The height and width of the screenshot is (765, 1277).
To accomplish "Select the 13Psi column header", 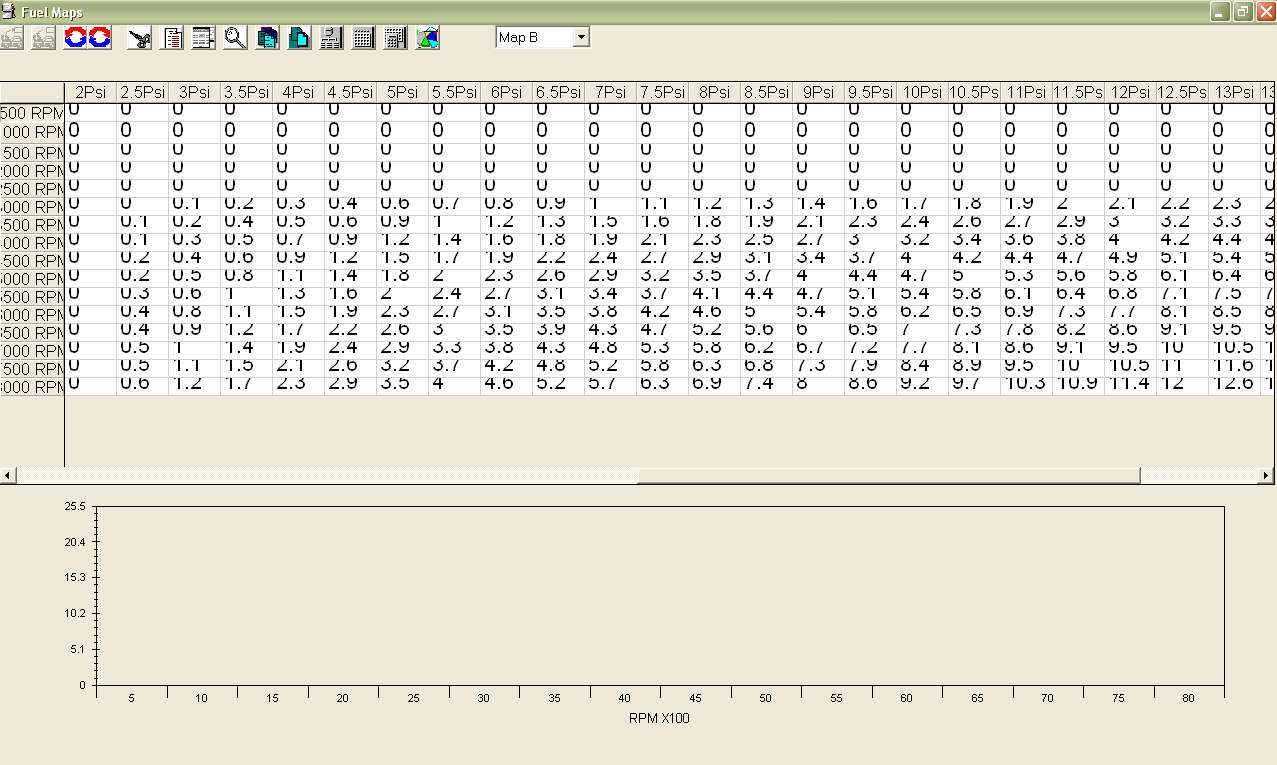I will pyautogui.click(x=1235, y=92).
